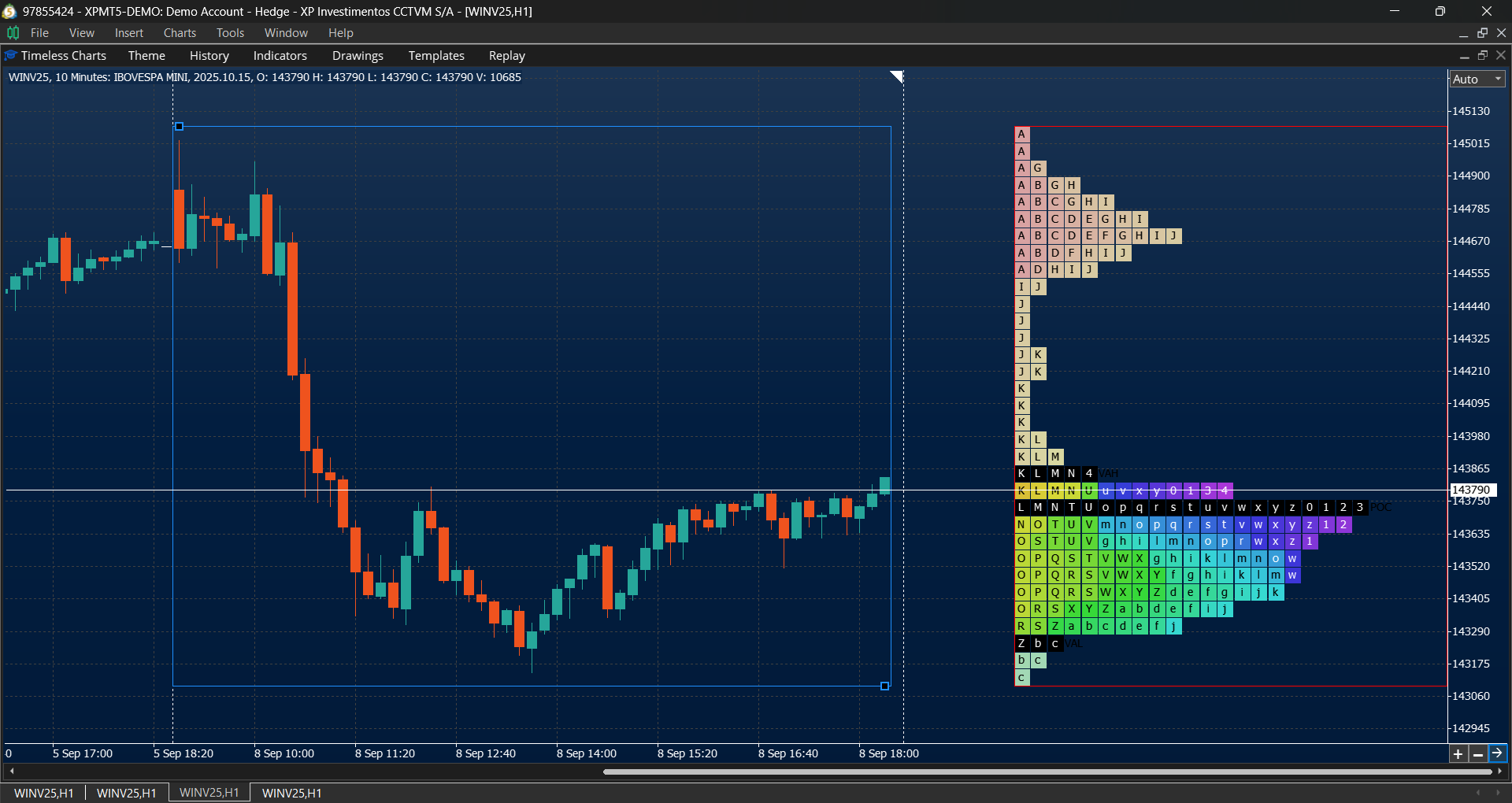Click the Timeless Charts graduation cap icon
Image resolution: width=1512 pixels, height=803 pixels.
coord(10,55)
